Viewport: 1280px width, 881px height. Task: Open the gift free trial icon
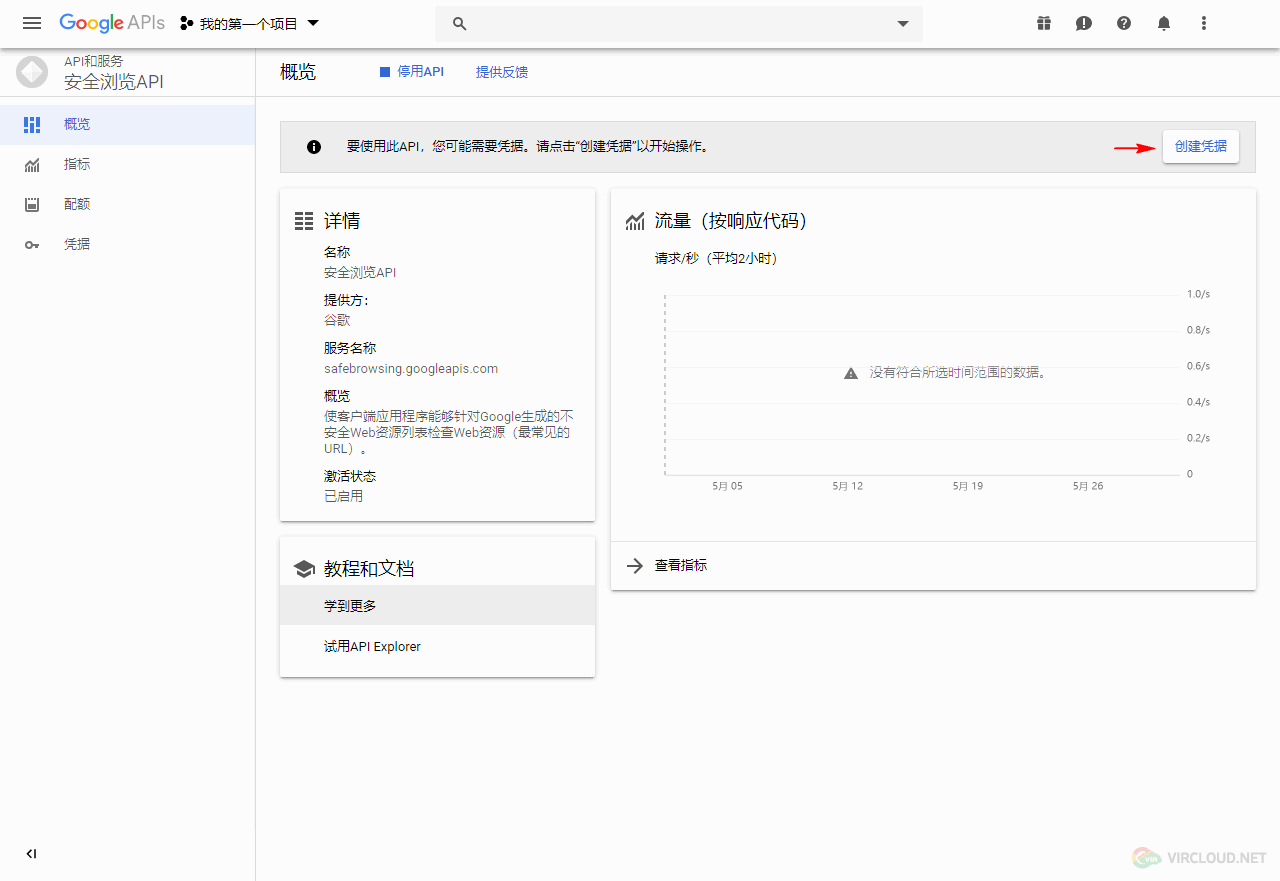pyautogui.click(x=1044, y=23)
